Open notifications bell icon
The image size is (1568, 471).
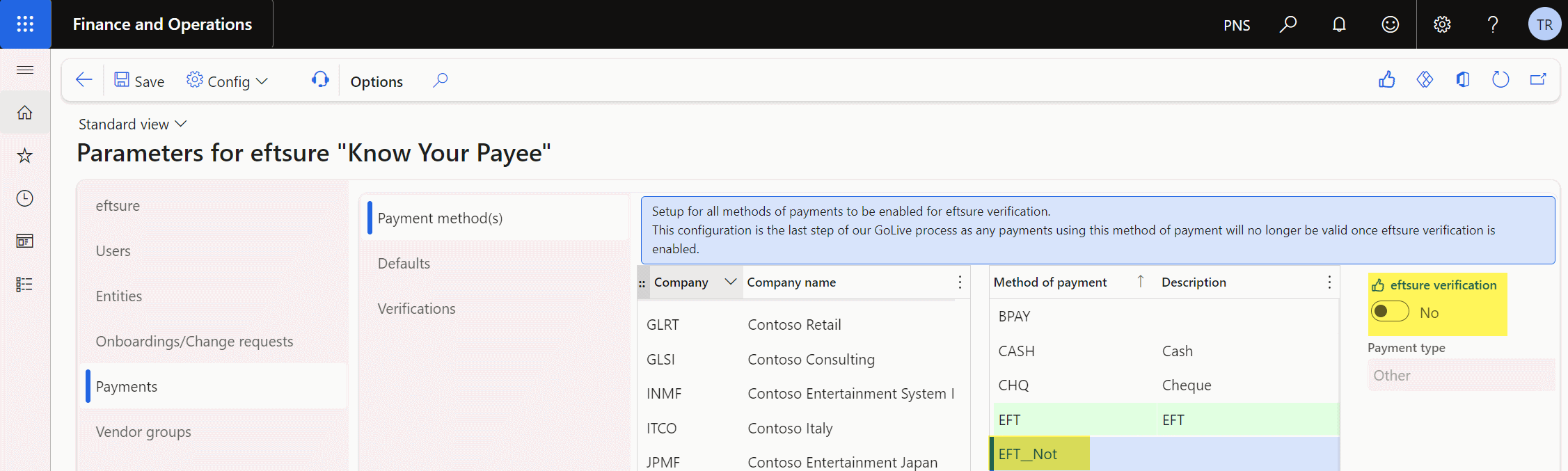pos(1339,24)
